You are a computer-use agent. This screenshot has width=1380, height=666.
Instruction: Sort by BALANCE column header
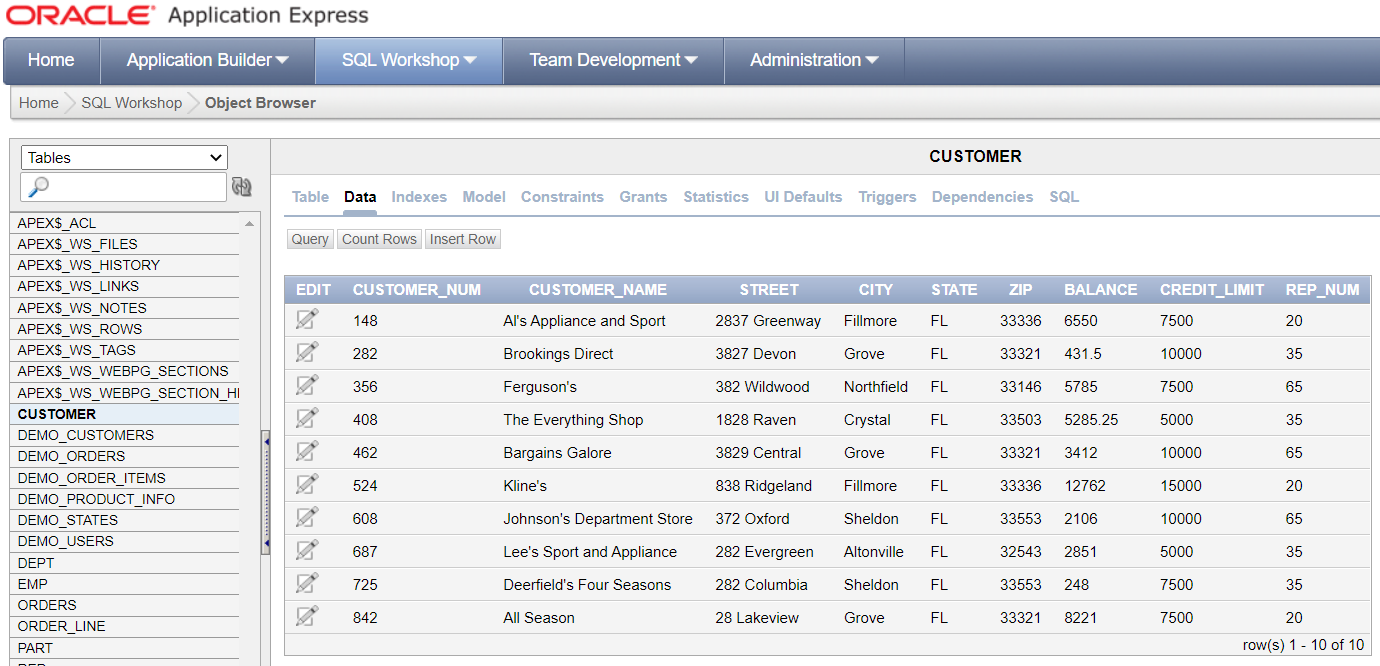pyautogui.click(x=1100, y=290)
